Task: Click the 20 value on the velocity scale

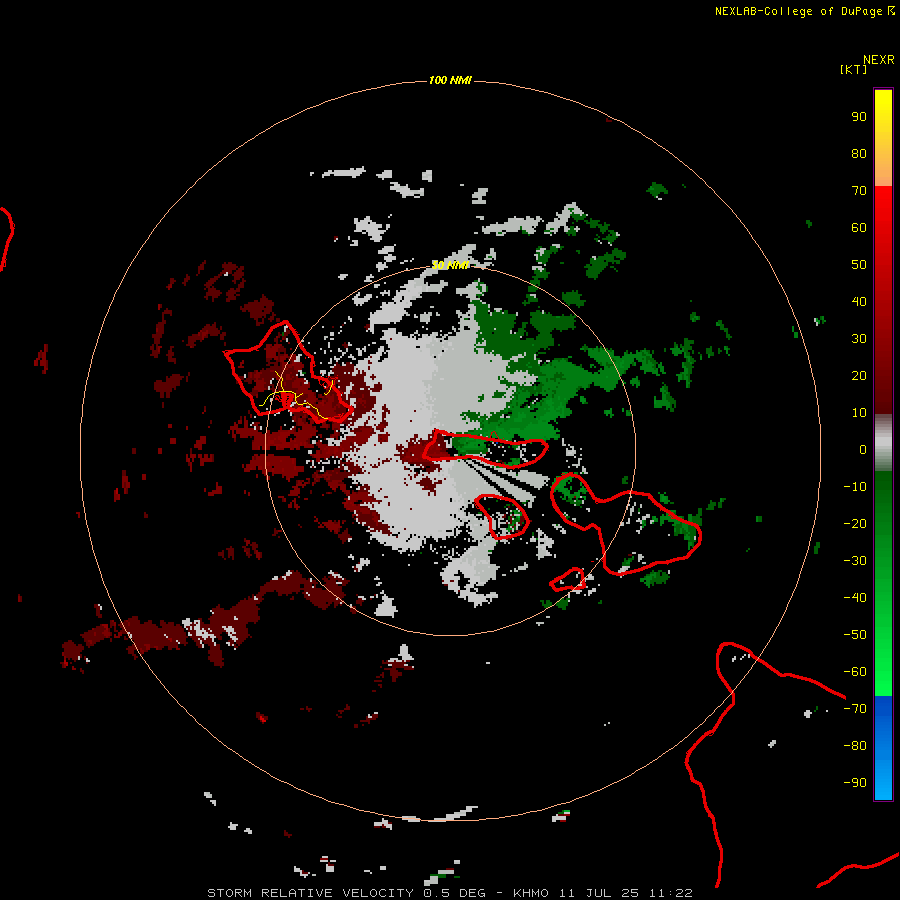Action: tap(859, 375)
